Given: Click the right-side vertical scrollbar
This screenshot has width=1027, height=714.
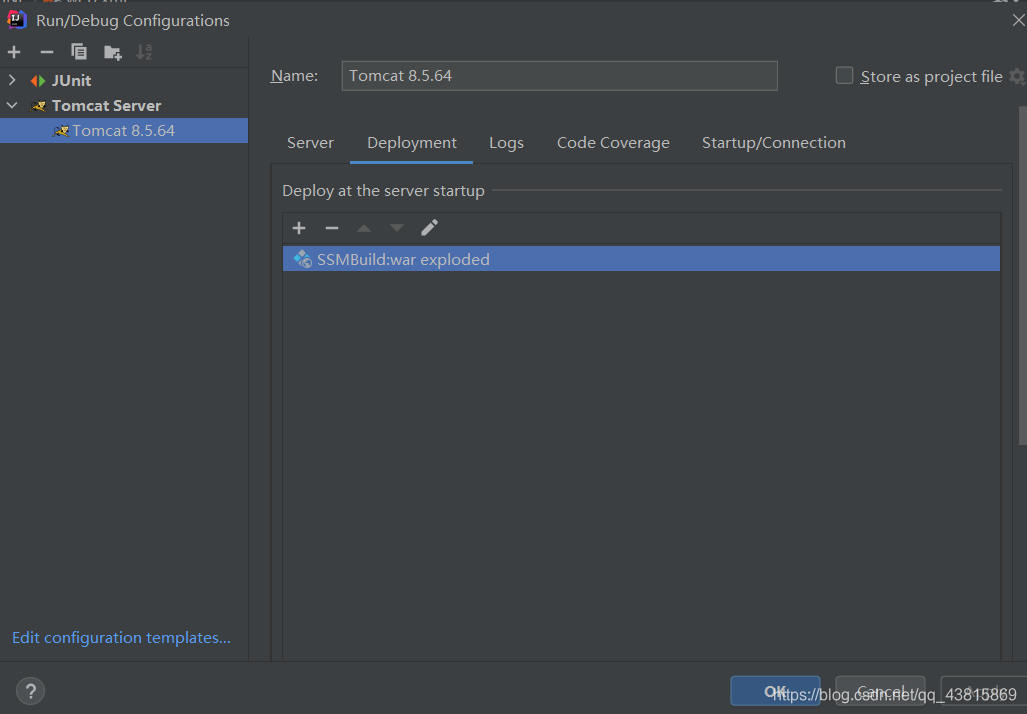Looking at the screenshot, I should (x=1022, y=275).
